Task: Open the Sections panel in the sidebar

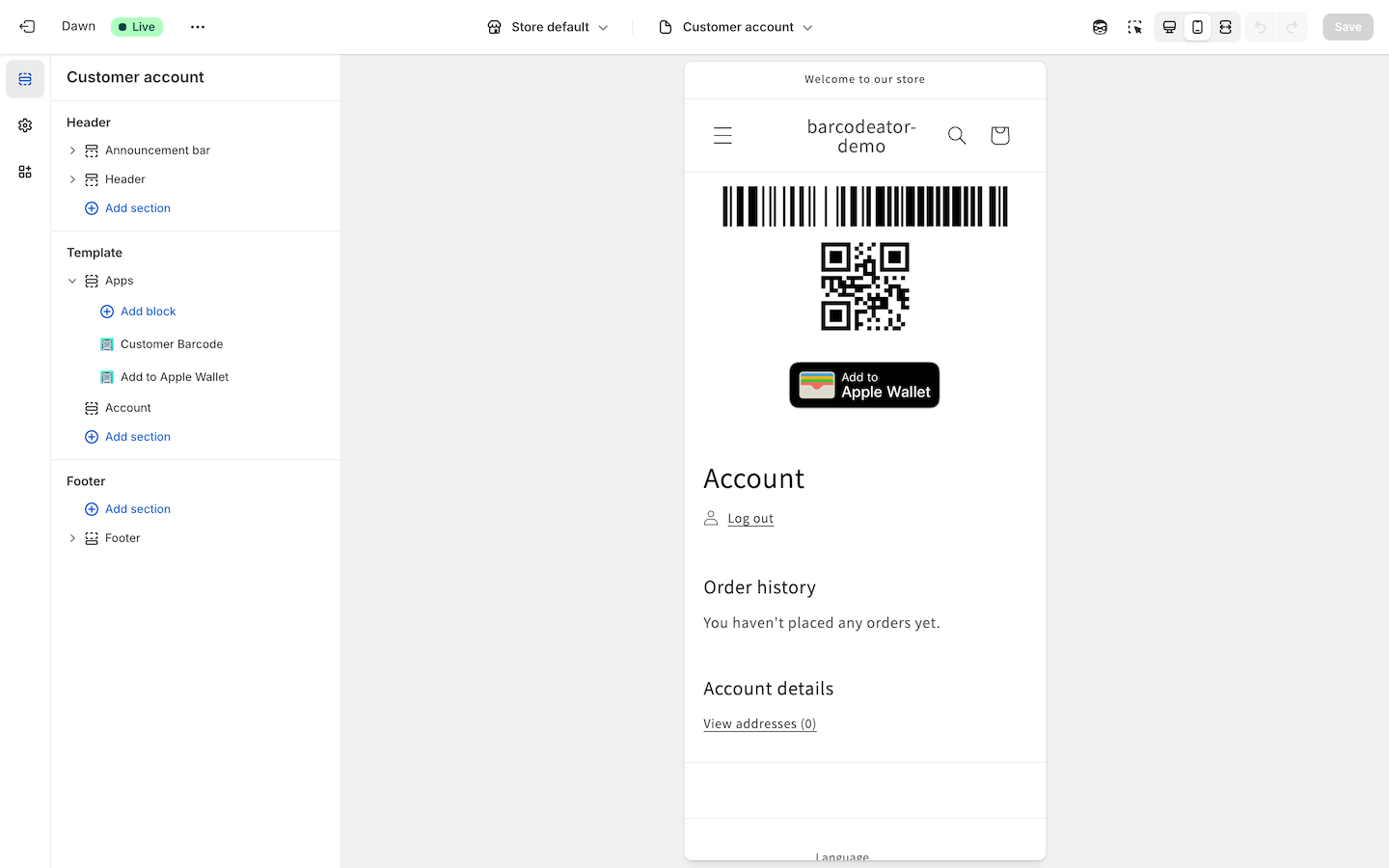Action: (24, 78)
